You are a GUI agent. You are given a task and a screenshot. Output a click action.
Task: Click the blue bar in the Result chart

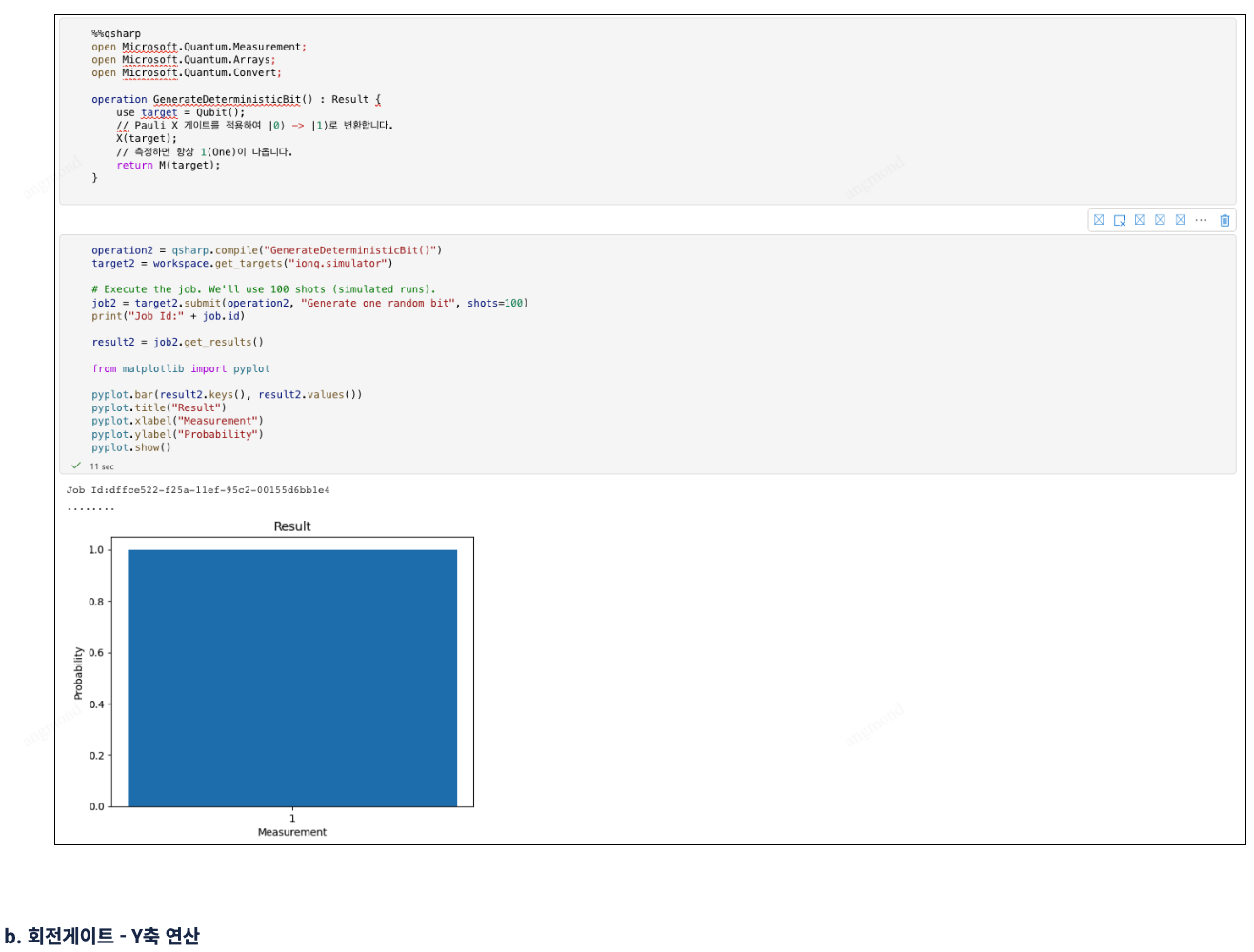click(x=292, y=678)
